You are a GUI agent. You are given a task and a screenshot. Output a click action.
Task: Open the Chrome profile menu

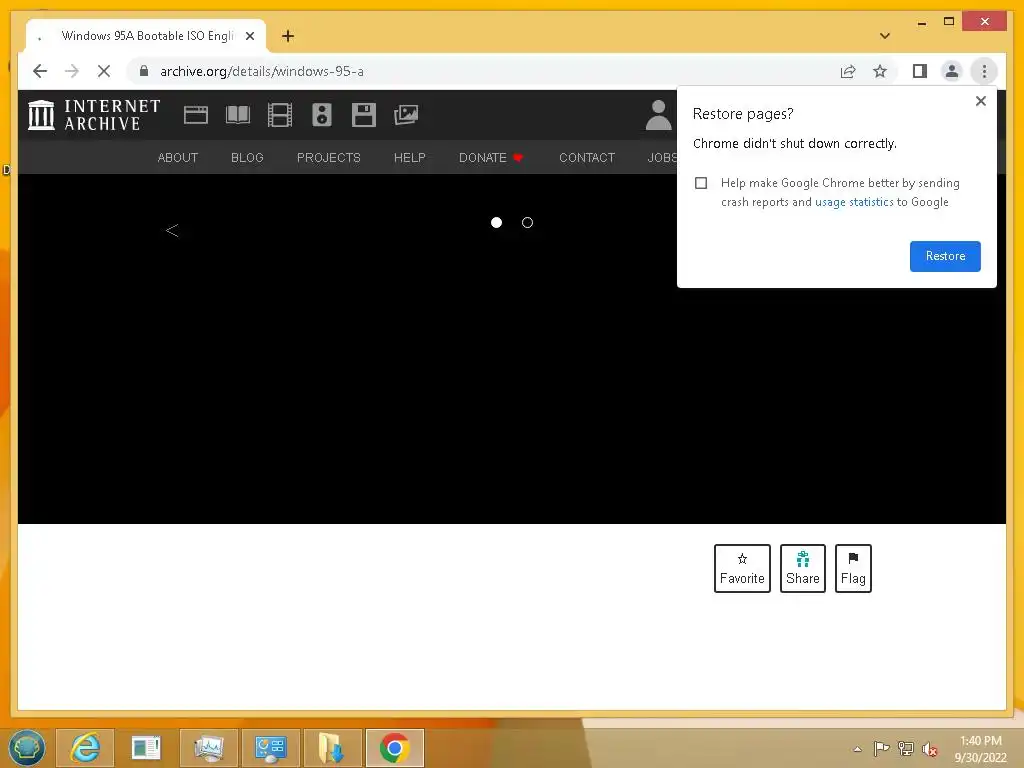(952, 71)
